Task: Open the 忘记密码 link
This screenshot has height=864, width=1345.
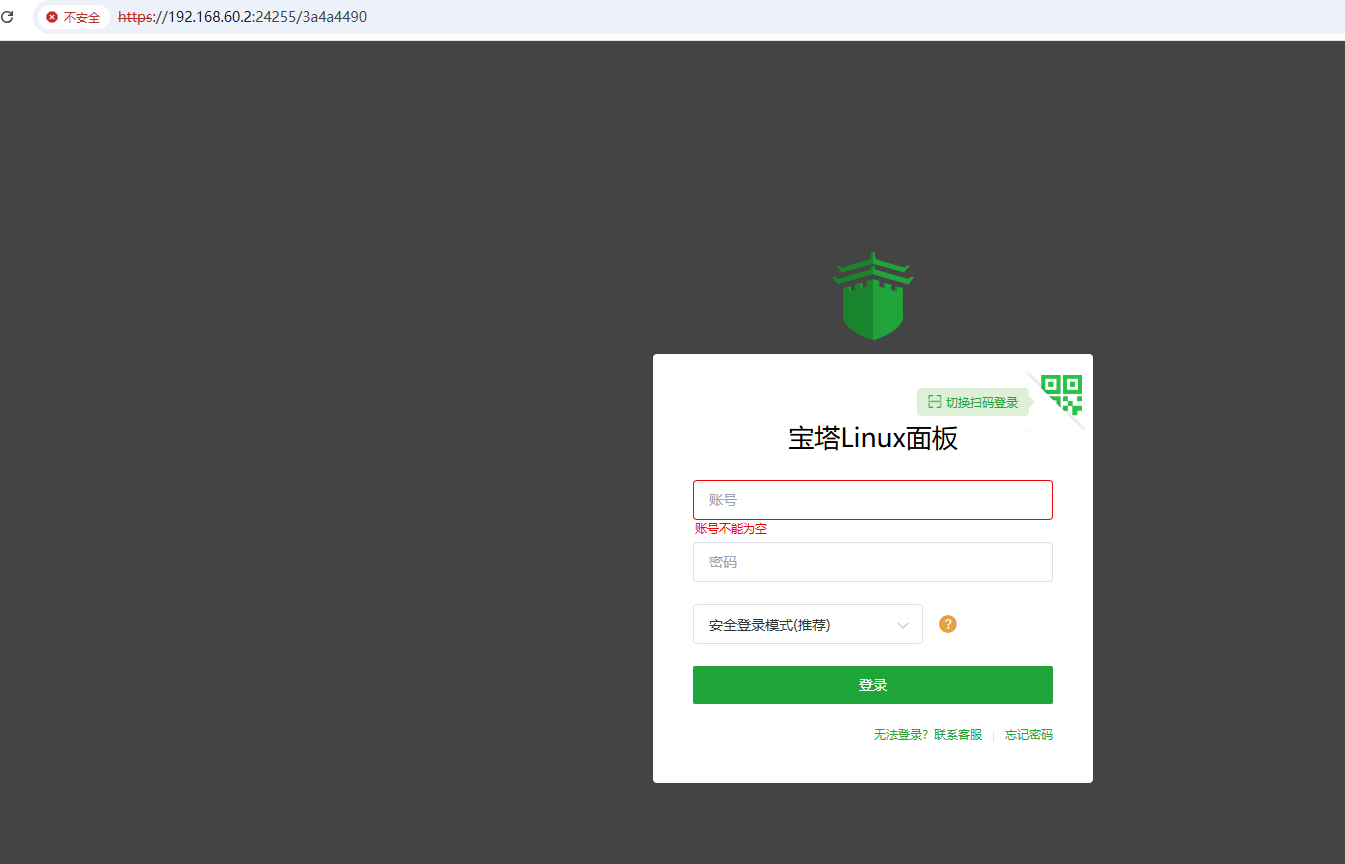Action: click(1028, 735)
